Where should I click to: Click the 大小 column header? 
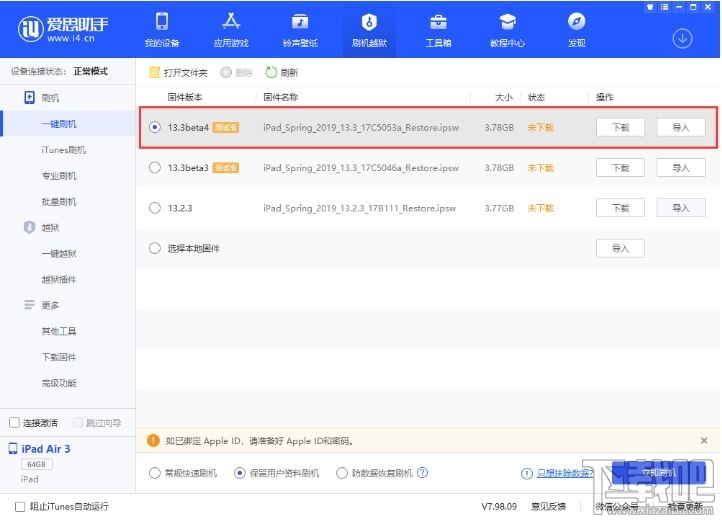[503, 97]
